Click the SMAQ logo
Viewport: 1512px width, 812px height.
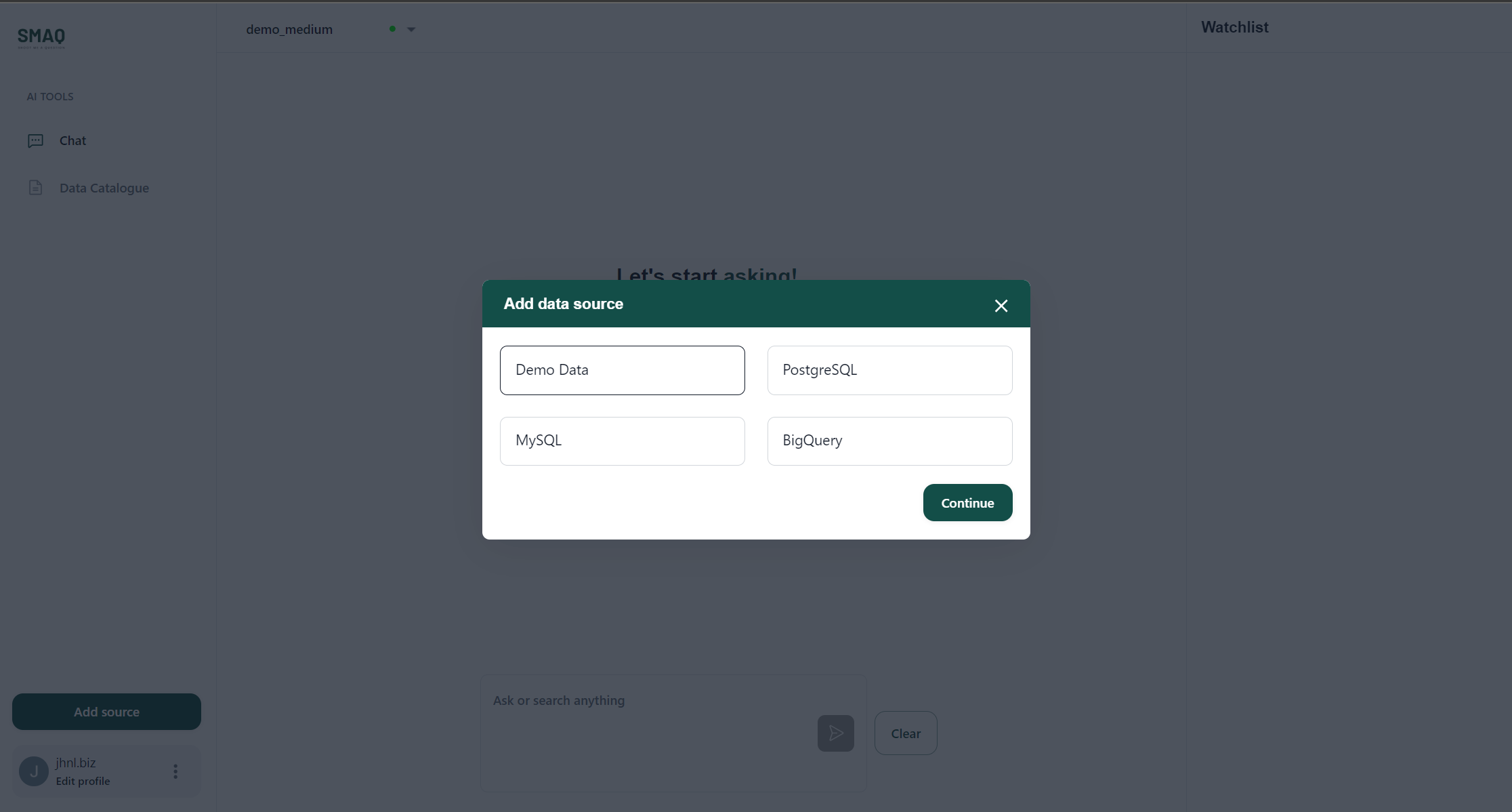[x=41, y=37]
